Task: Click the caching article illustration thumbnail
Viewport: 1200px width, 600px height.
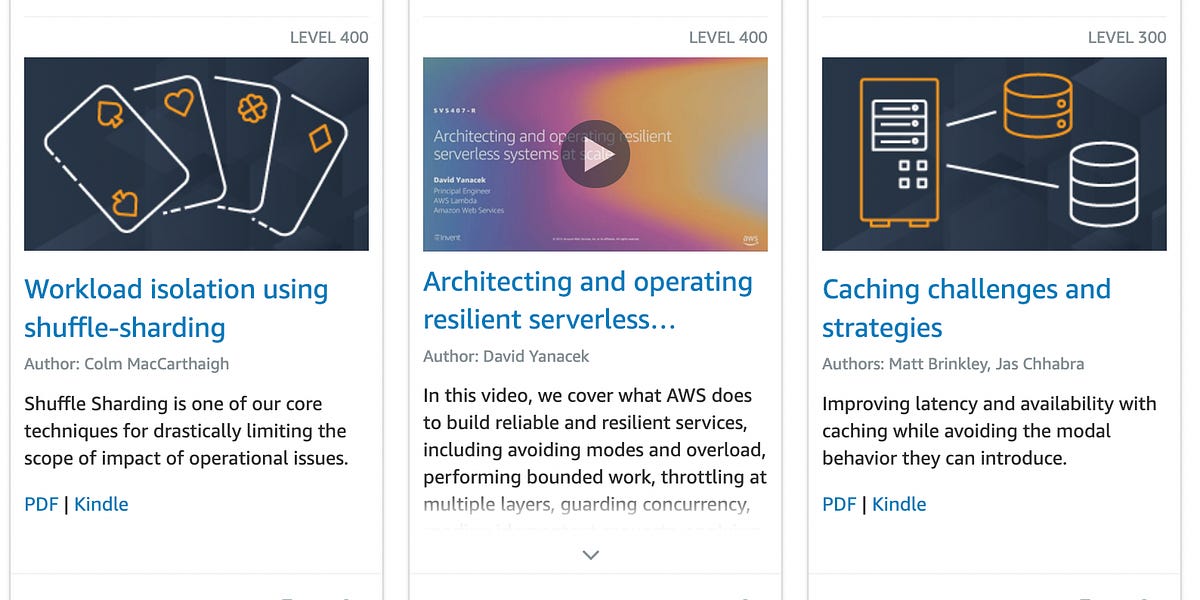Action: coord(993,153)
